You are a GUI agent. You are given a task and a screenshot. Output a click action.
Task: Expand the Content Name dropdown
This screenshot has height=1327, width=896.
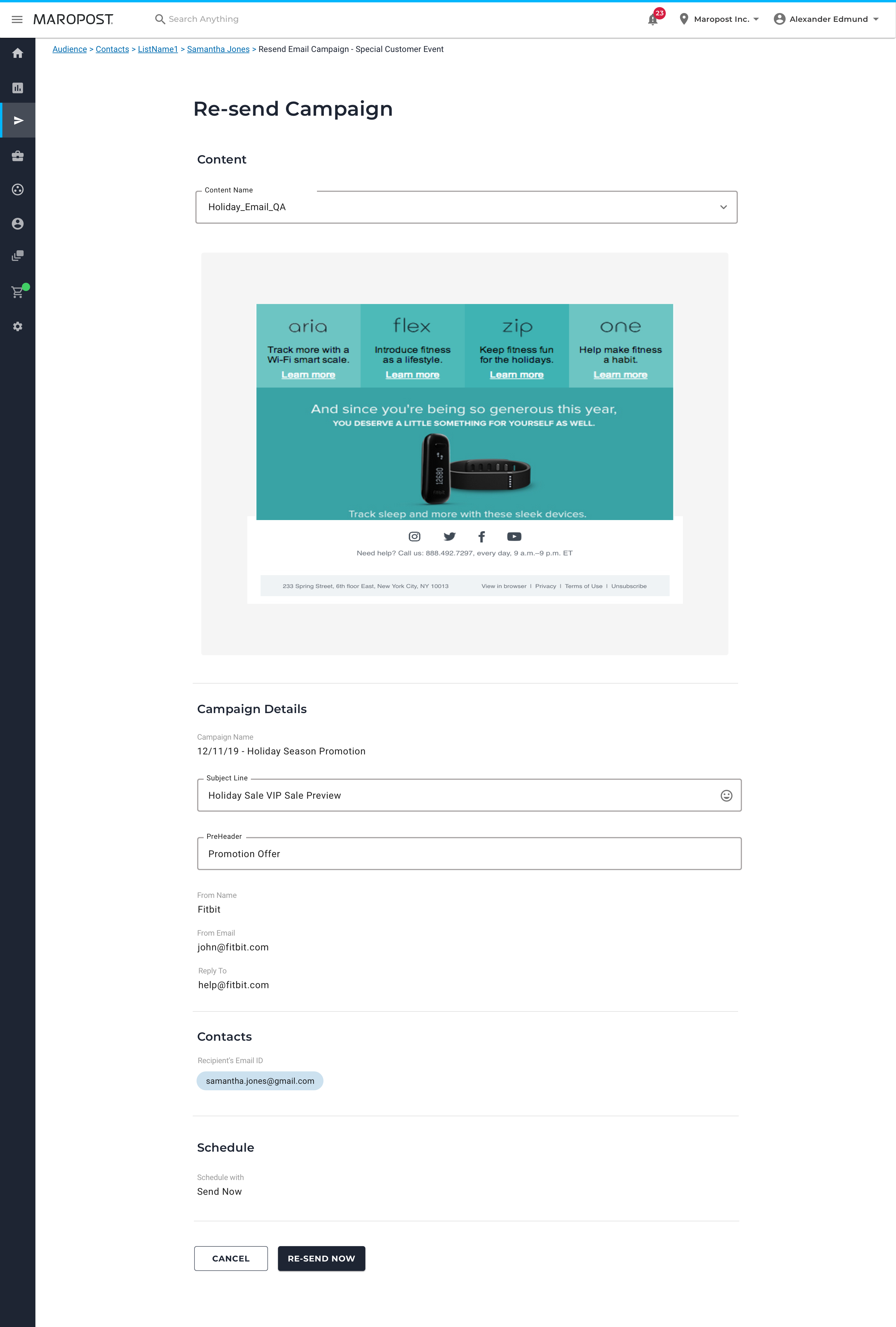[723, 207]
